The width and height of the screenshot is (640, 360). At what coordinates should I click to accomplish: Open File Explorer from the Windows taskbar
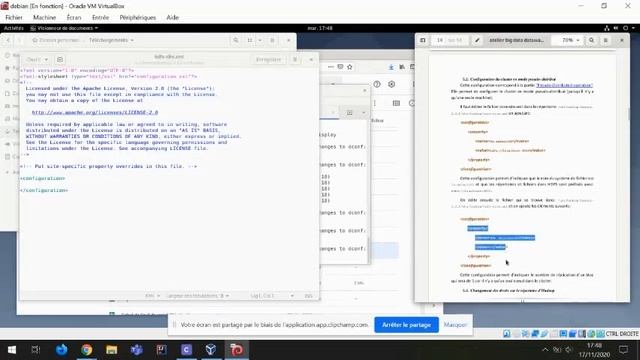(x=111, y=350)
